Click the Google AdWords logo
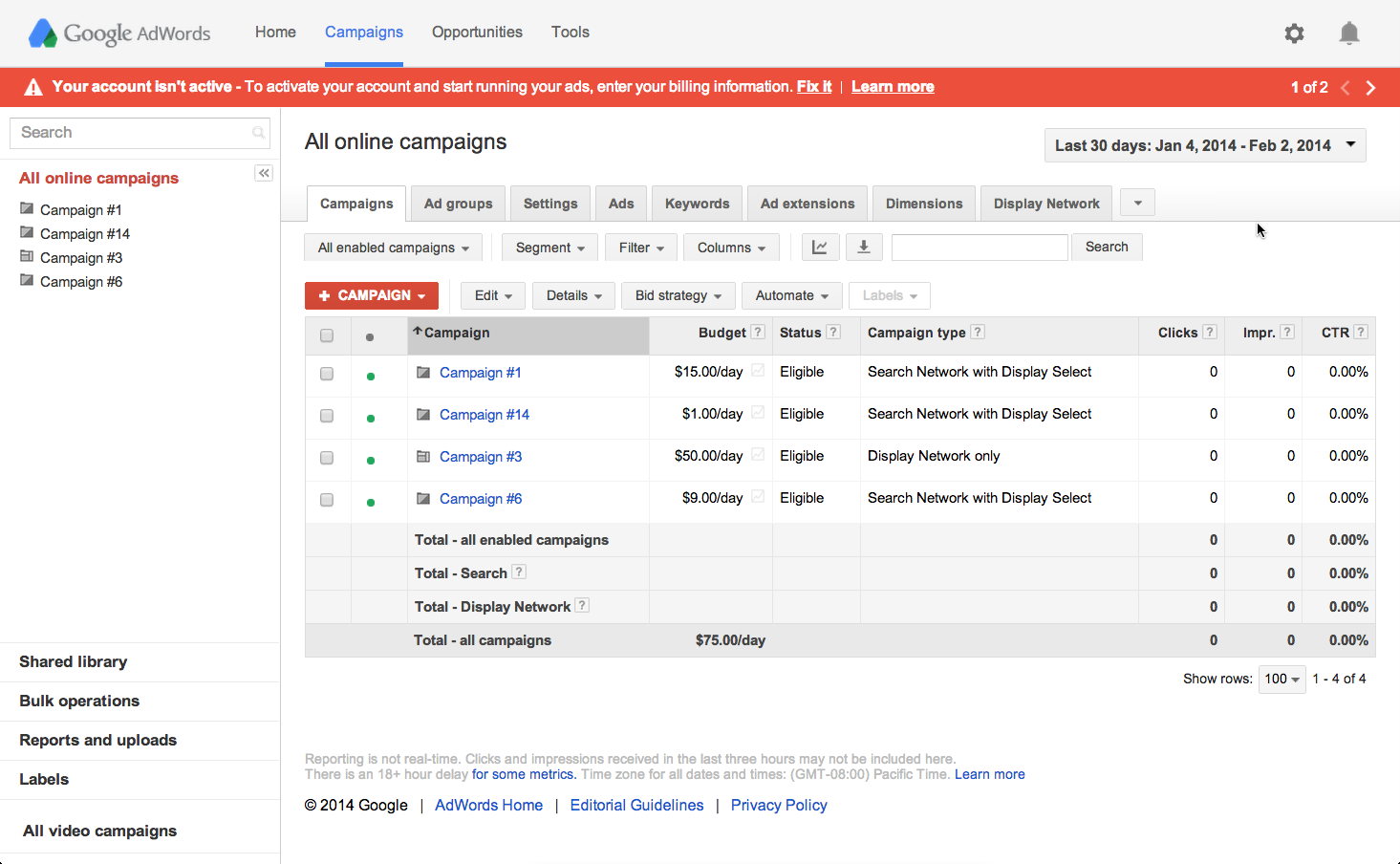Screen dimensions: 1400x864 [x=119, y=33]
